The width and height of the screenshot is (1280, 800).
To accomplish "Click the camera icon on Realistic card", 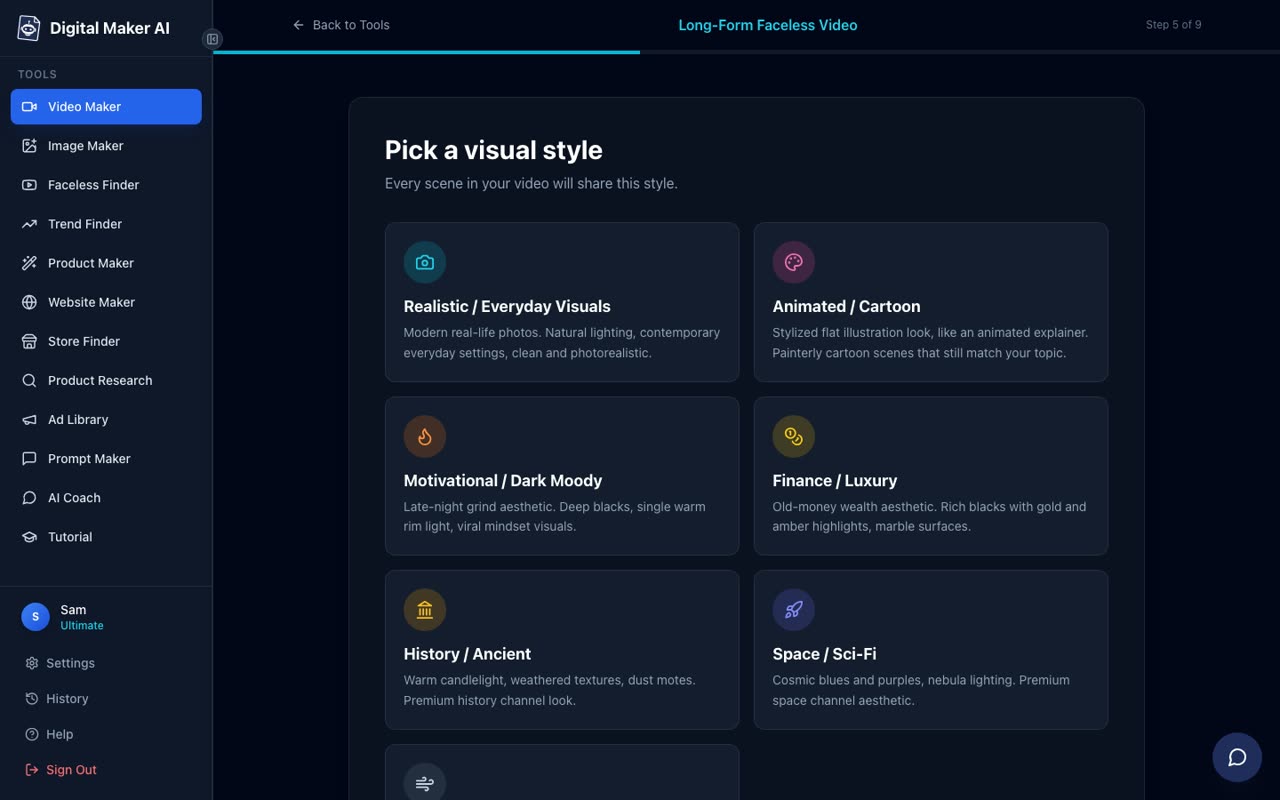I will click(425, 263).
